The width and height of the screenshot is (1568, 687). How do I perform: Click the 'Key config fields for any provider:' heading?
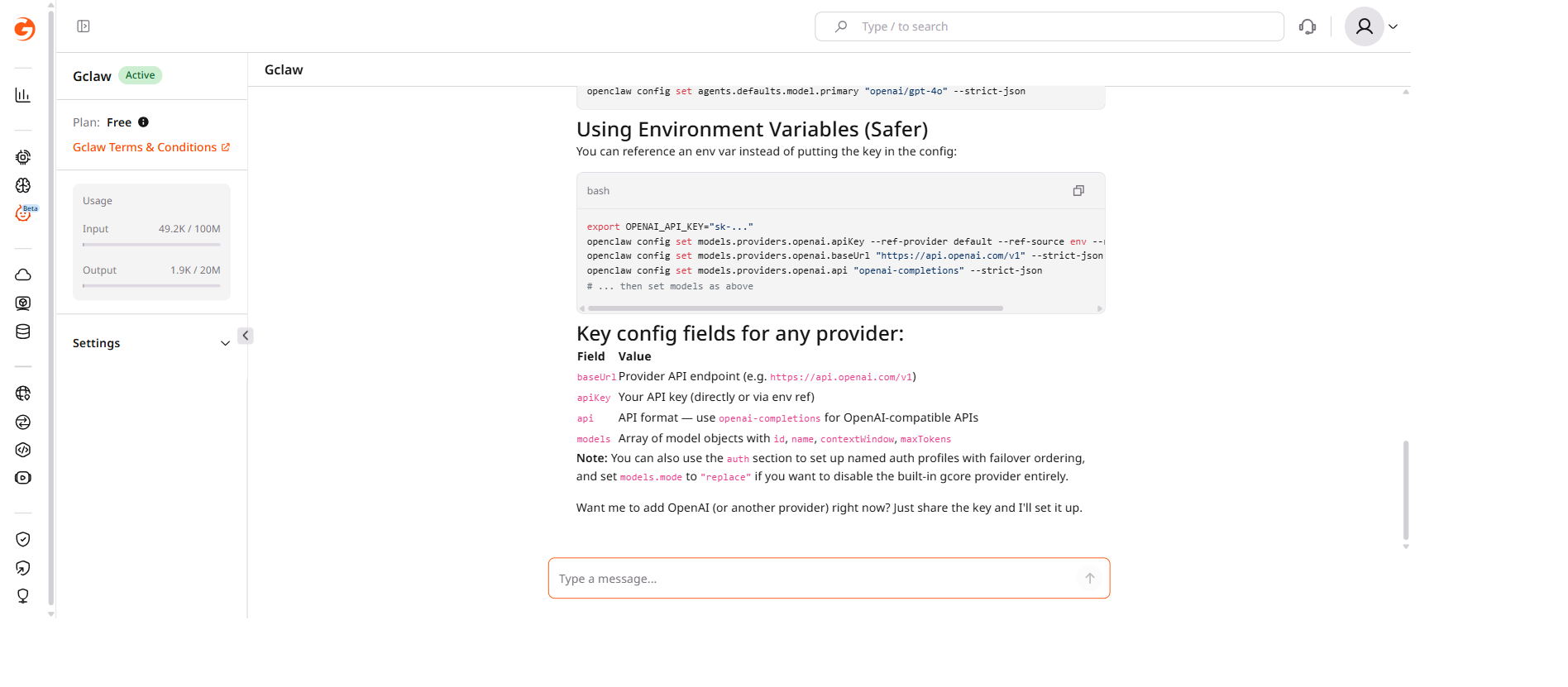[x=740, y=334]
